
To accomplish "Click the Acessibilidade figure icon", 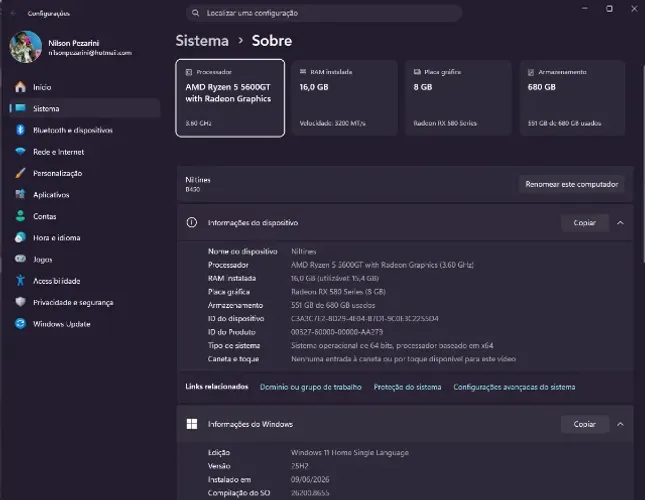I will click(x=20, y=280).
